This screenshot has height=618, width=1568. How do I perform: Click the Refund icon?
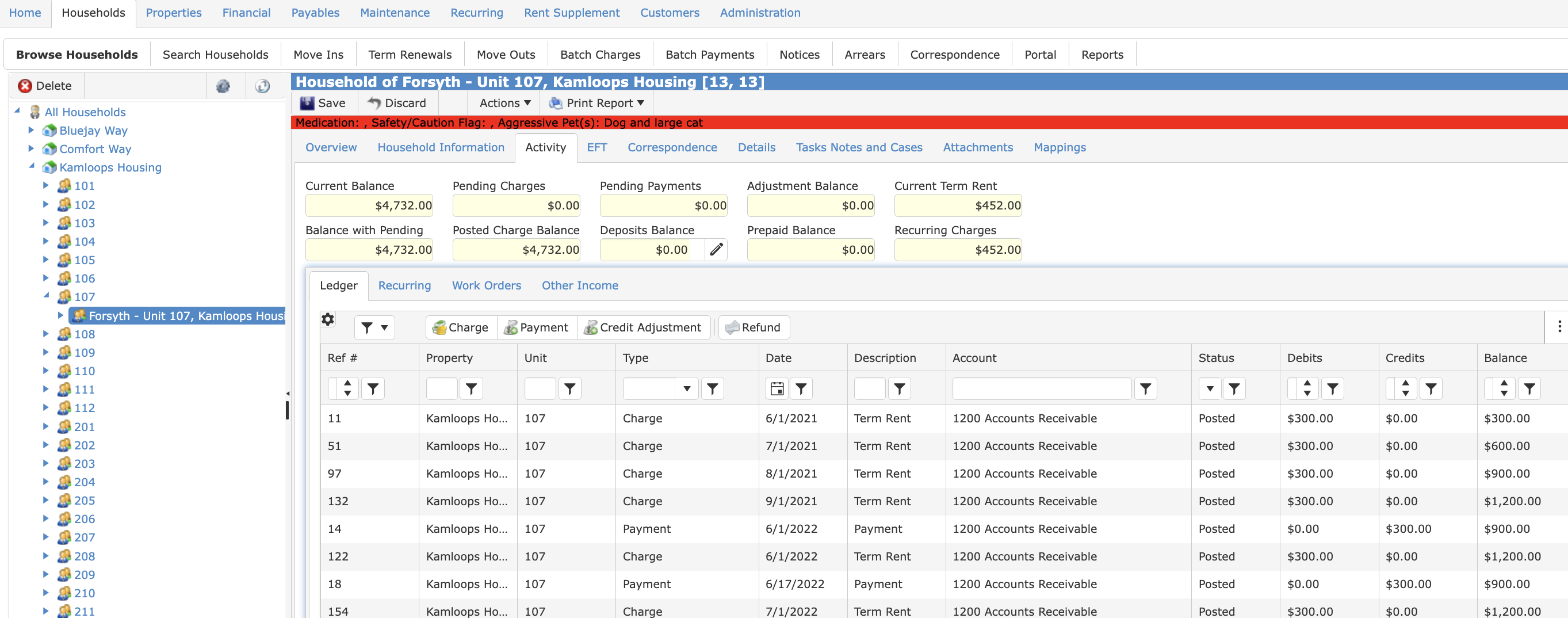[x=732, y=327]
